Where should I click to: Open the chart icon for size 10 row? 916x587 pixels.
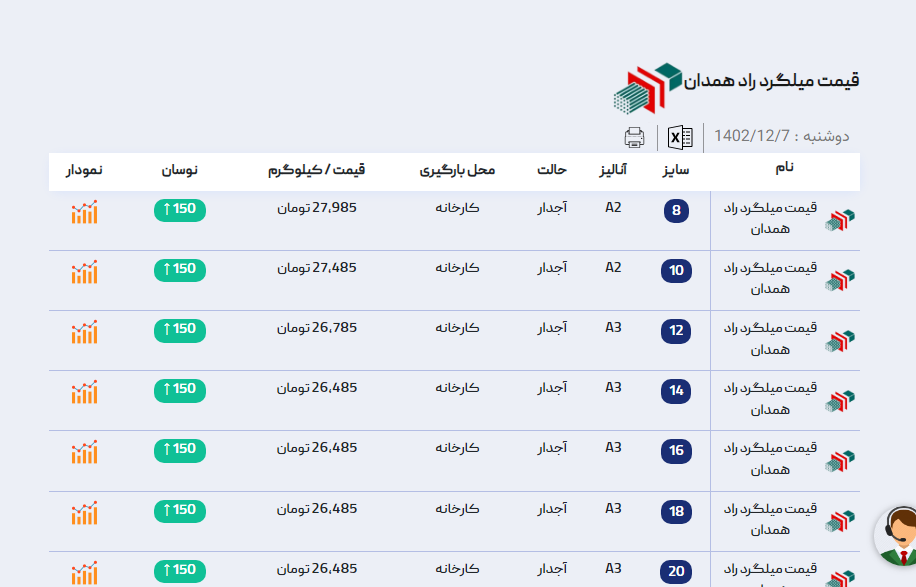point(85,271)
